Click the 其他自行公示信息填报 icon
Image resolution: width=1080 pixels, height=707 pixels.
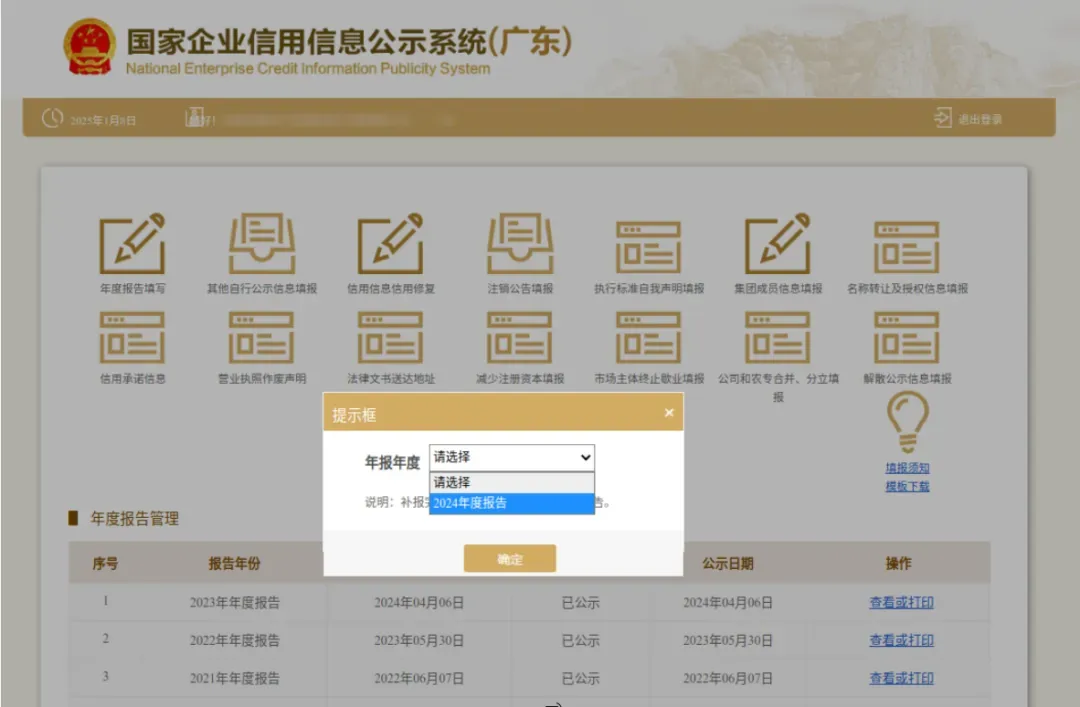[x=261, y=245]
